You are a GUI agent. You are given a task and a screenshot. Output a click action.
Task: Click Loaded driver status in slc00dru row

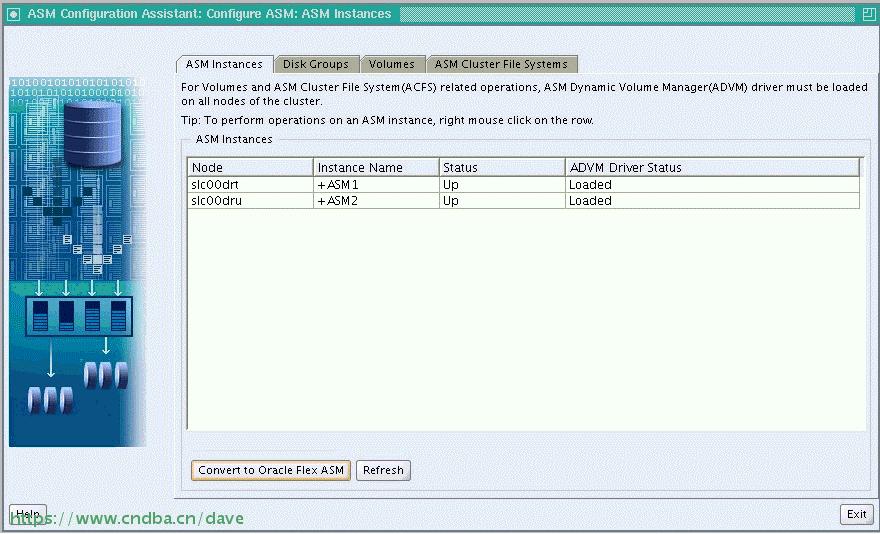[x=713, y=200]
